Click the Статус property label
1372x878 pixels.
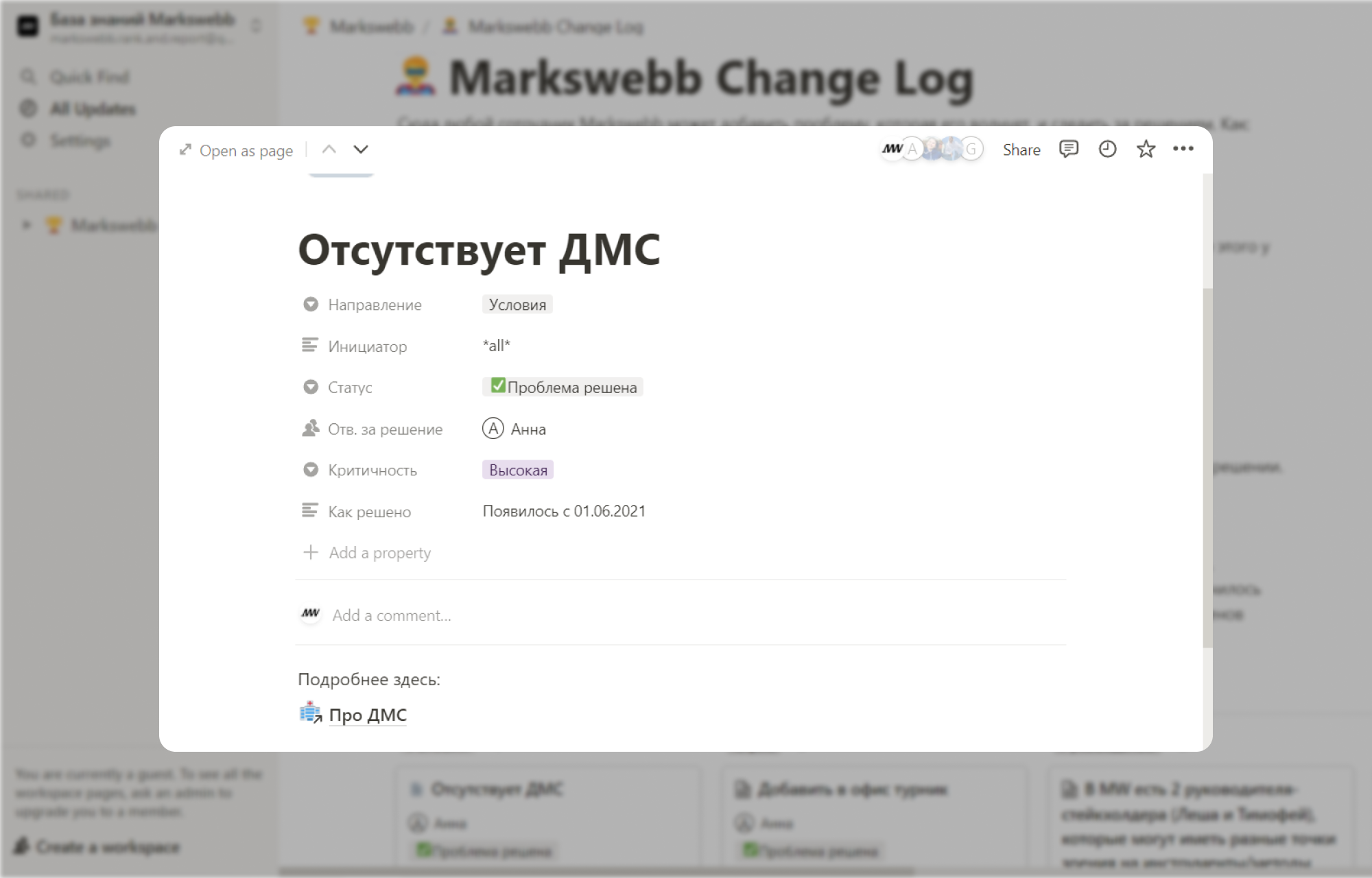tap(350, 388)
